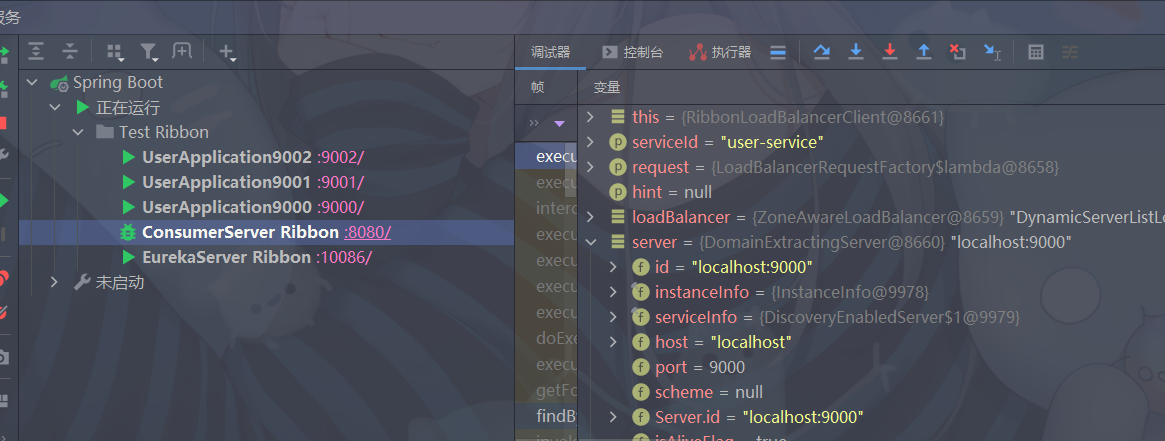Expand the host field
This screenshot has height=441, width=1165.
613,342
